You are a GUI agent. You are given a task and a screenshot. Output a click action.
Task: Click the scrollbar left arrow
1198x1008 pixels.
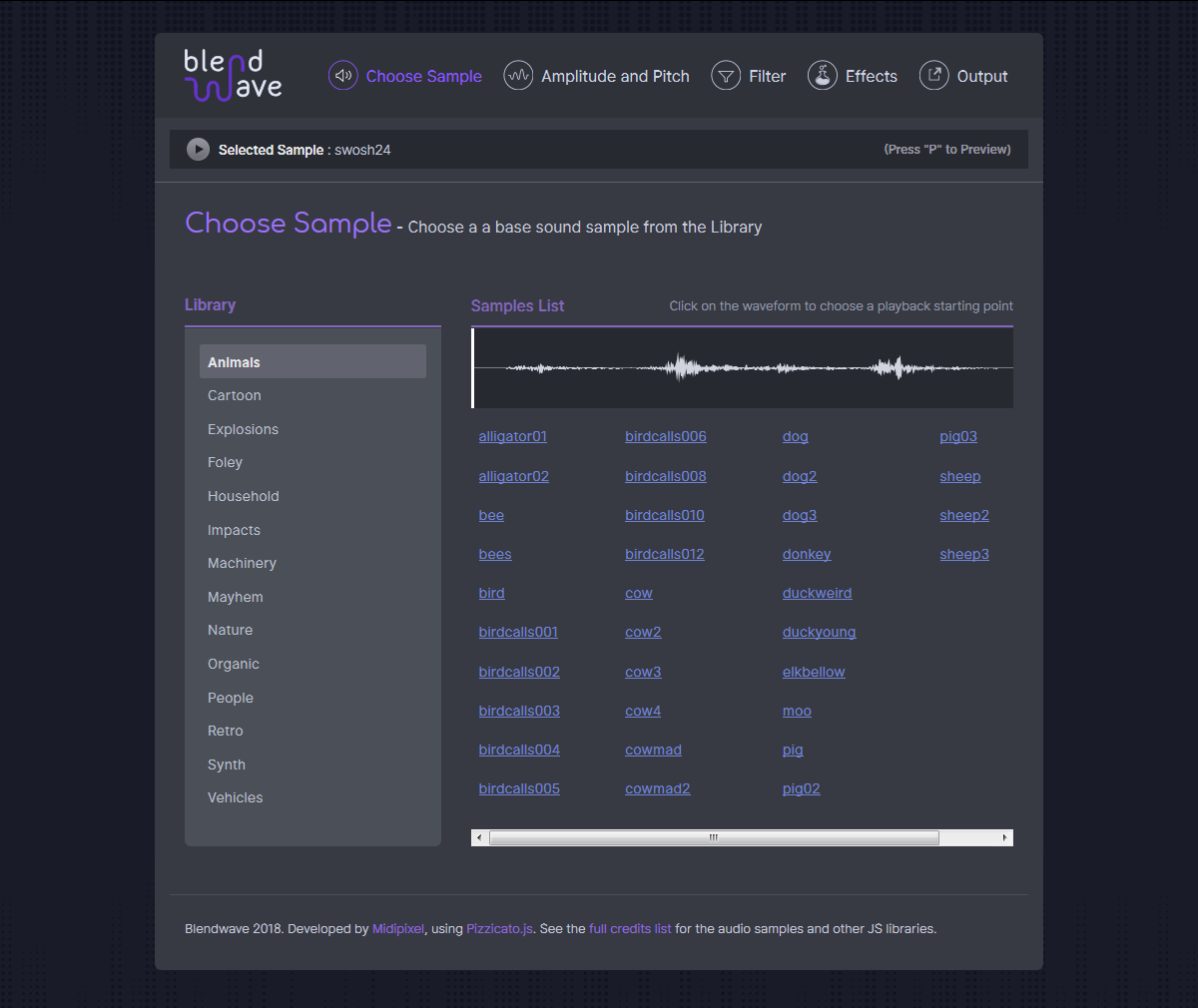479,837
